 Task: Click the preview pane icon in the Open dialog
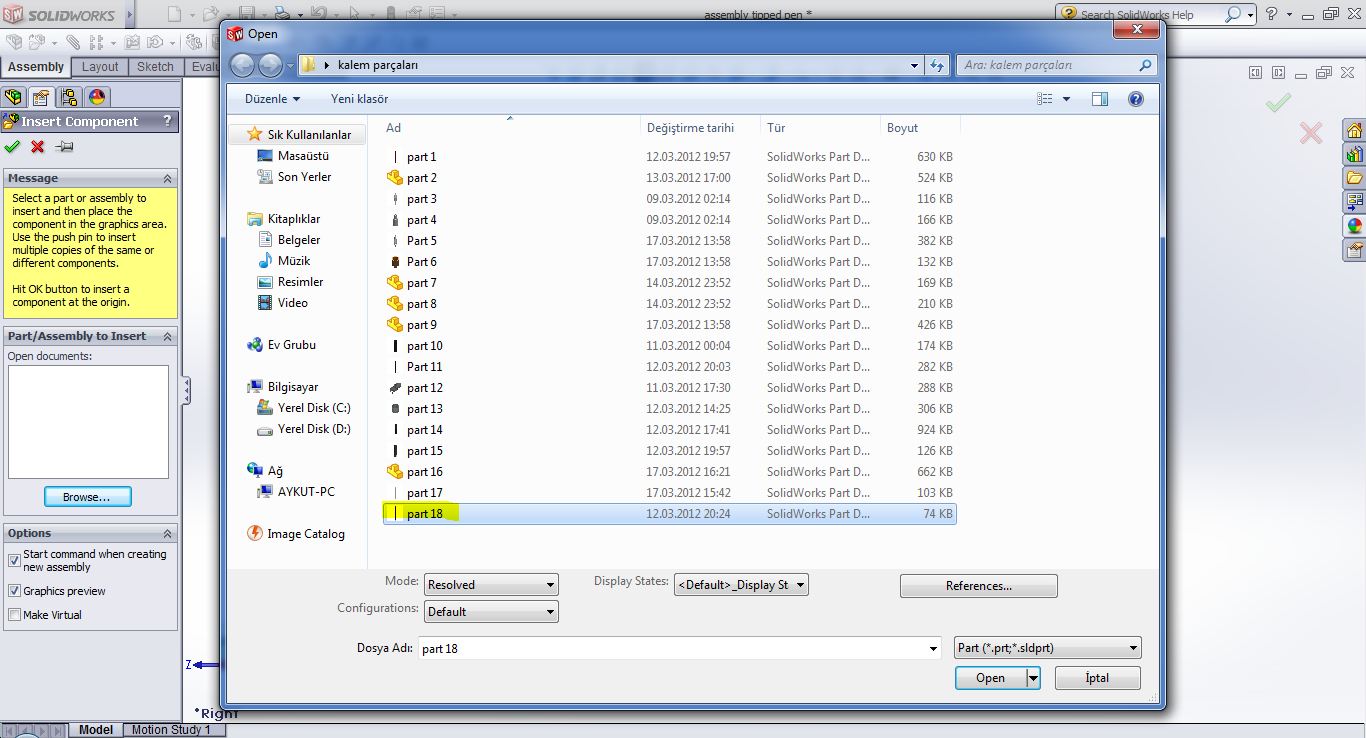point(1100,99)
